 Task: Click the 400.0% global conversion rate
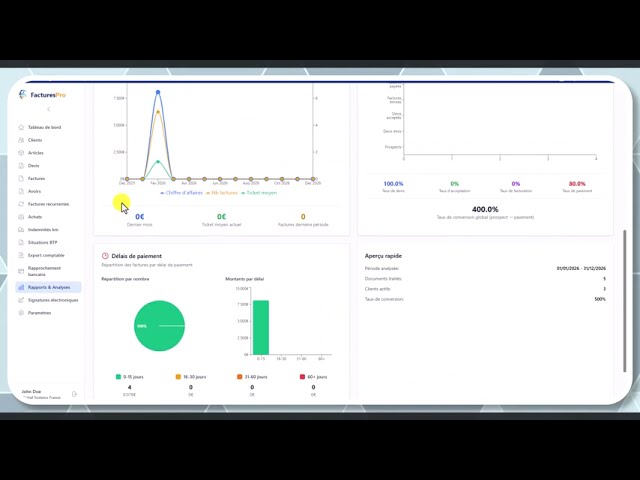pyautogui.click(x=485, y=209)
